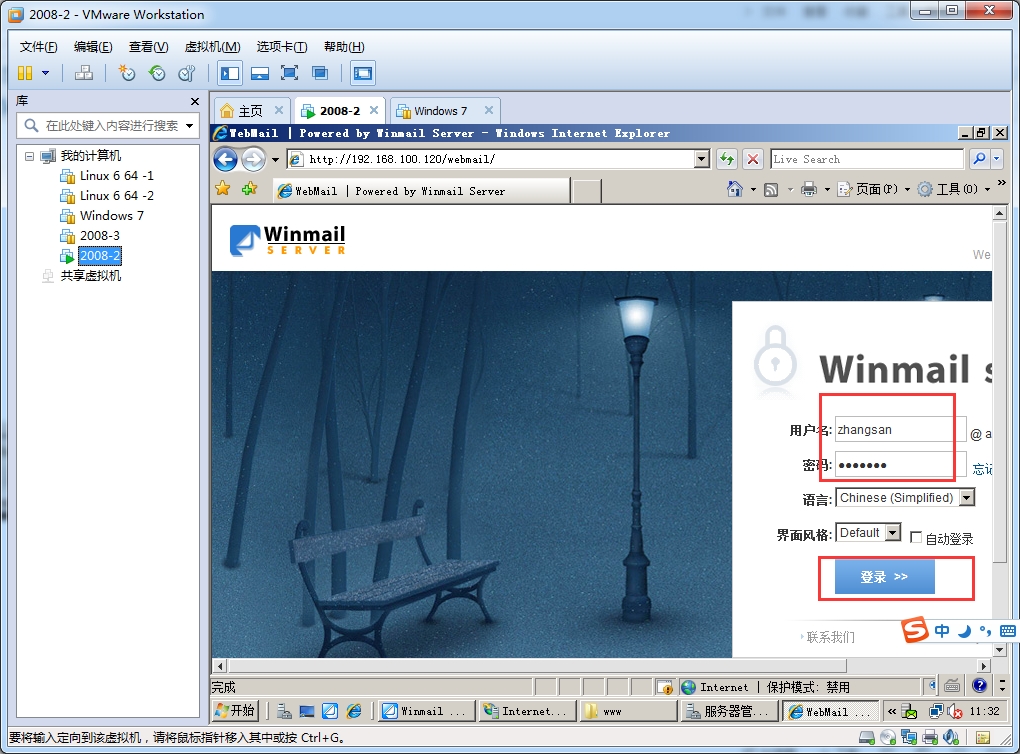Image resolution: width=1020 pixels, height=754 pixels.
Task: Select Linux 6 64 -2 virtual machine
Action: pos(116,196)
